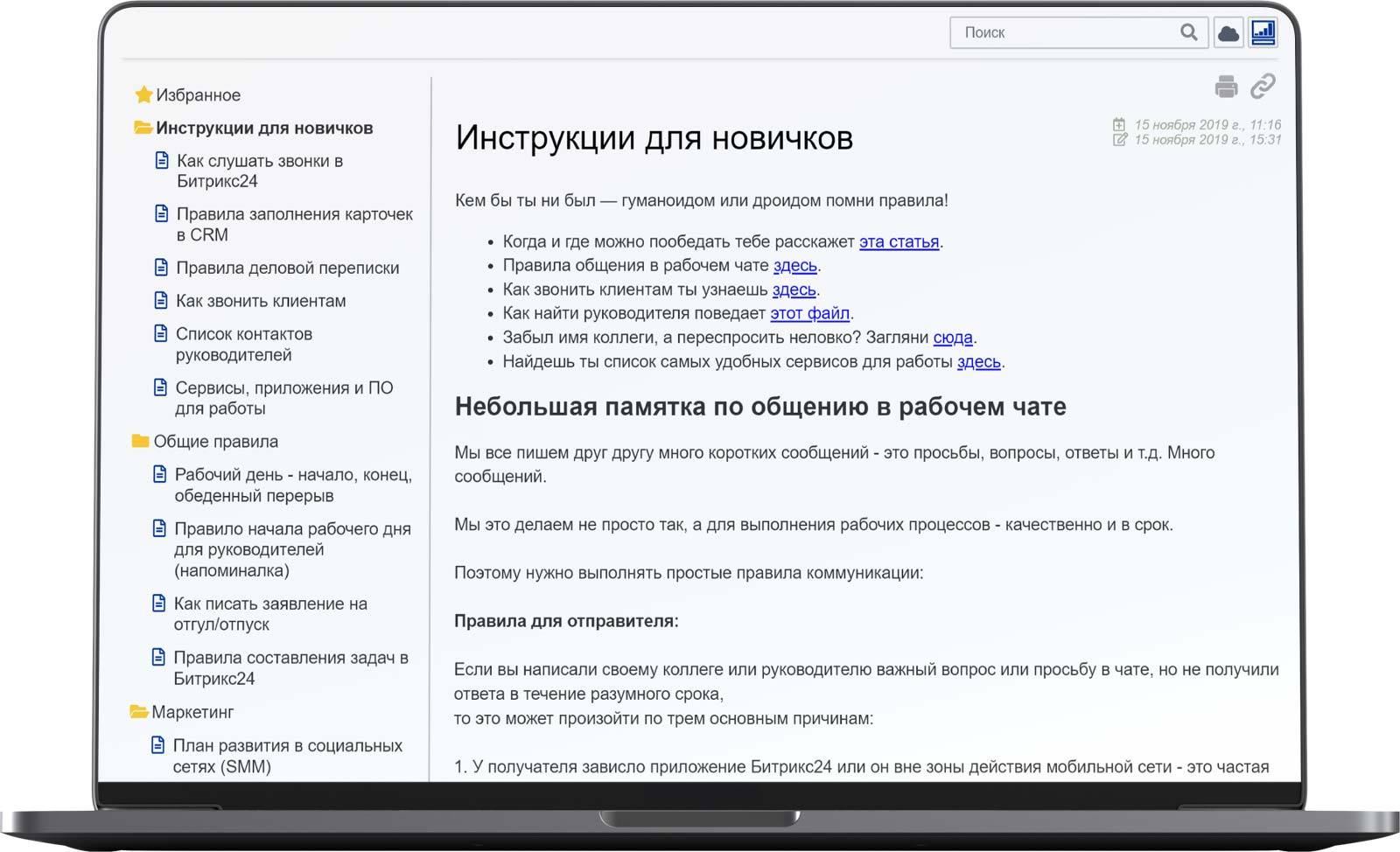Click document icon for Правила заполнения карточек
Viewport: 1400px width, 852px height.
coord(161,213)
